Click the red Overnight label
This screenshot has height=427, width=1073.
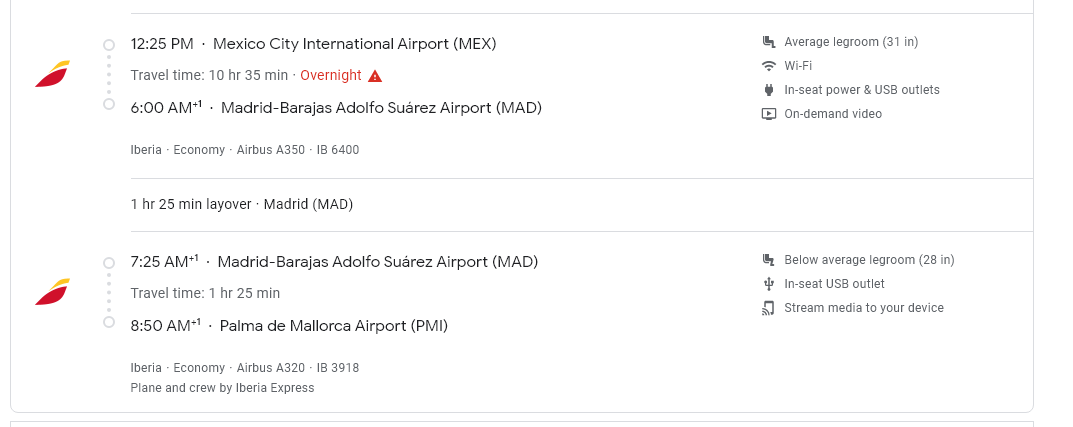coord(331,75)
